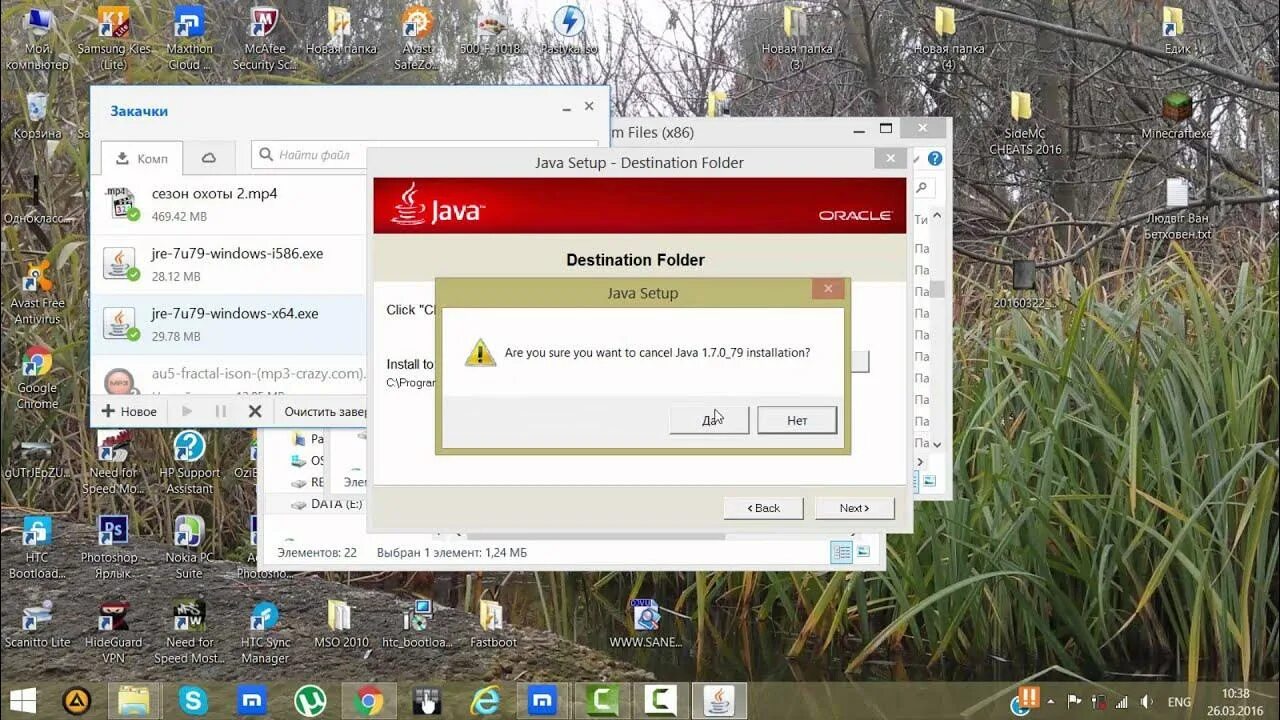Click the Next button in Java Setup
Image resolution: width=1280 pixels, height=720 pixels.
click(854, 508)
